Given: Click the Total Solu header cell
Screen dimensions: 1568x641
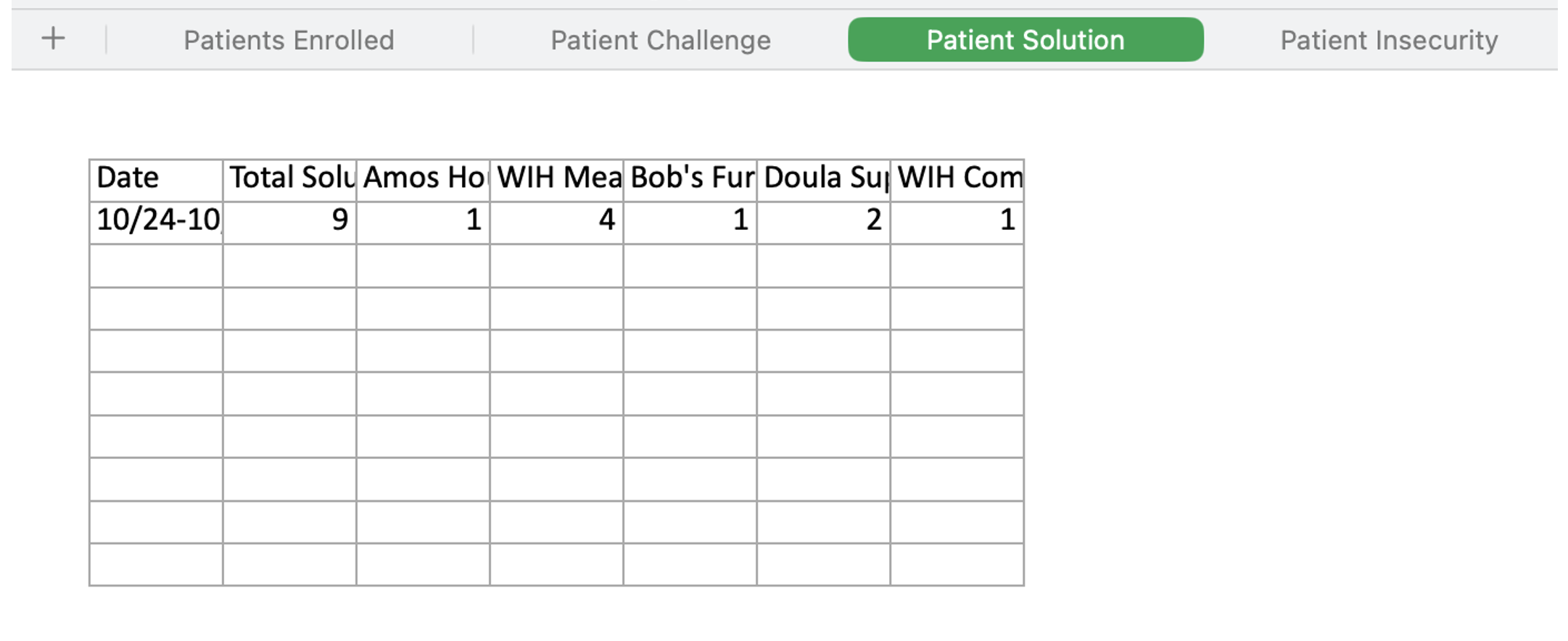Looking at the screenshot, I should pos(289,181).
